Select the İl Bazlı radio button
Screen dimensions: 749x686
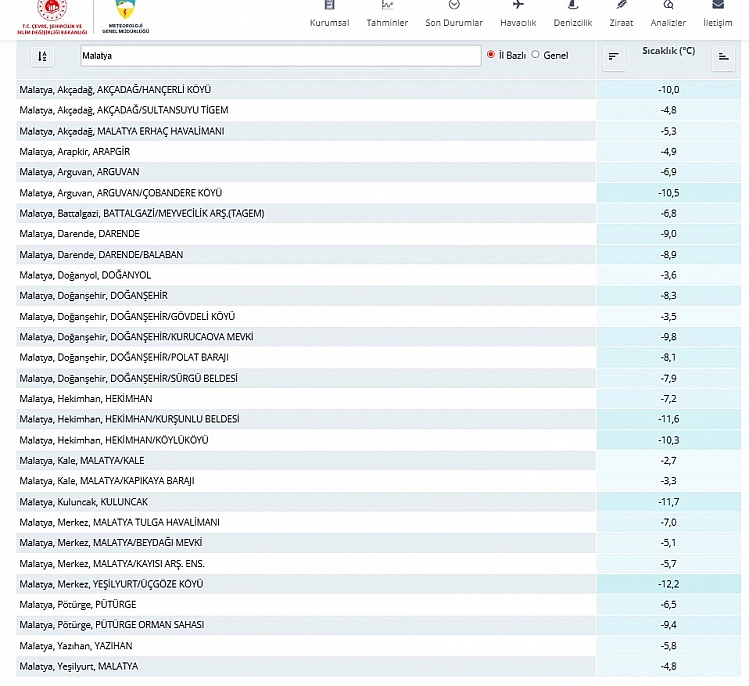tap(491, 55)
